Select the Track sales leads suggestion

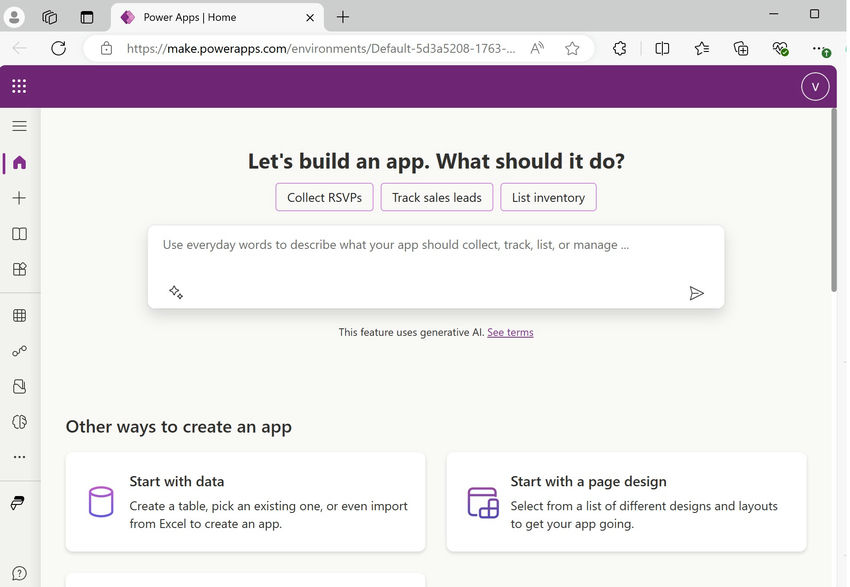[x=437, y=197]
